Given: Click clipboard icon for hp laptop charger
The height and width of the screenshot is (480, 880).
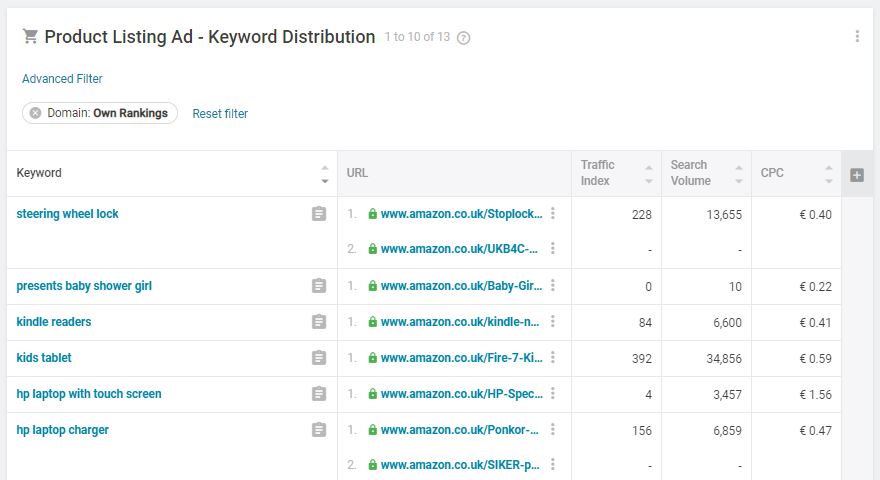Looking at the screenshot, I should click(319, 430).
